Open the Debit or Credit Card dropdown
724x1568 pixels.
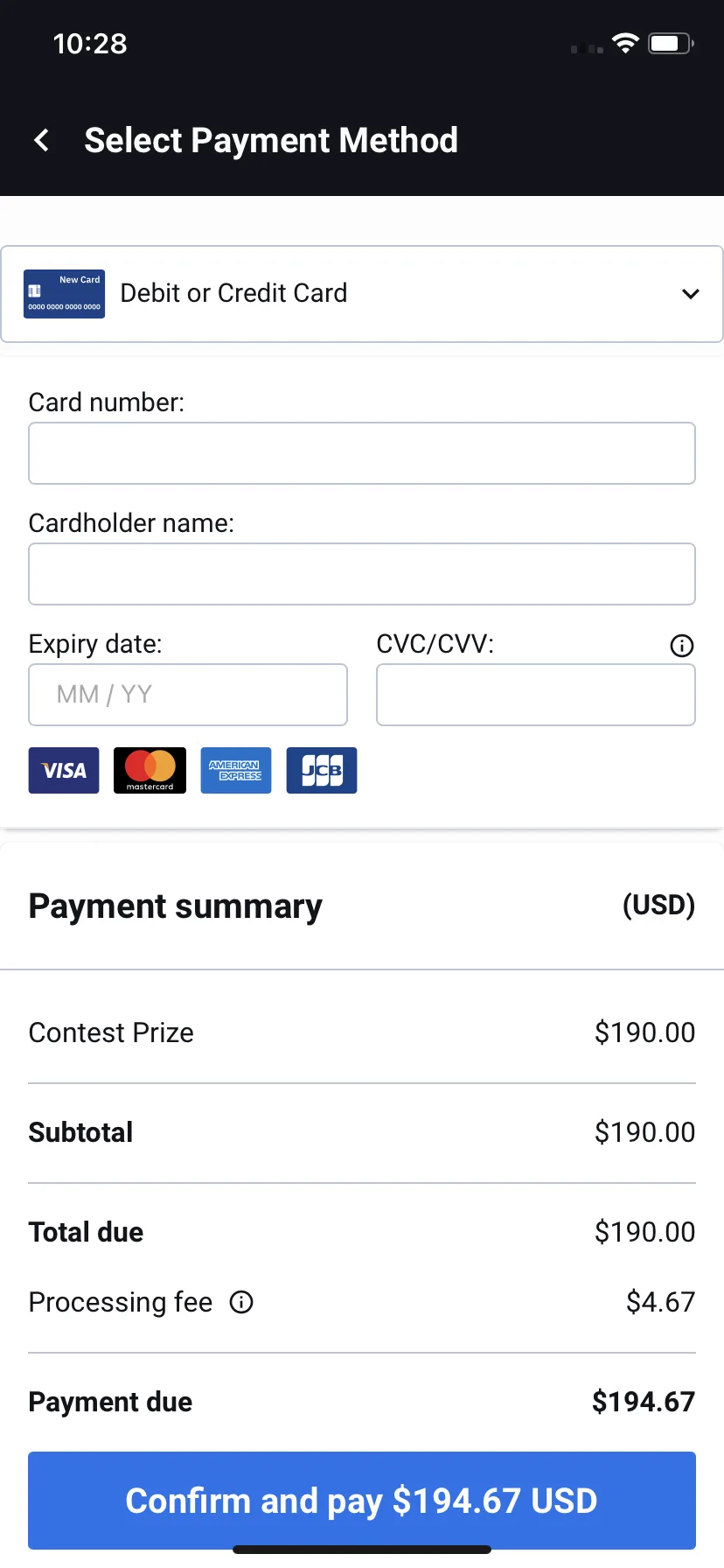tap(362, 294)
